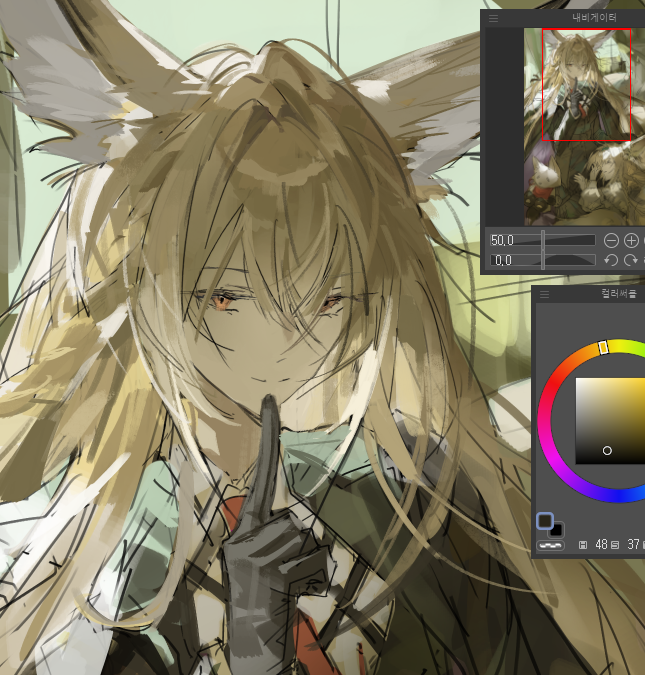
Task: Click the rotation angle slider showing 0.0
Action: click(x=543, y=260)
